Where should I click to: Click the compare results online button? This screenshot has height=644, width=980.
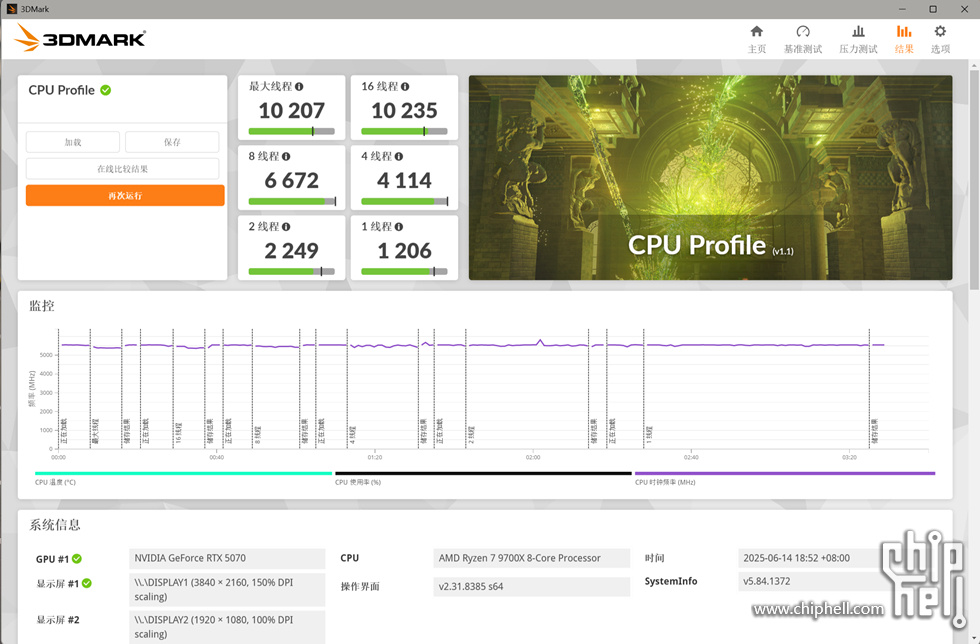click(122, 169)
